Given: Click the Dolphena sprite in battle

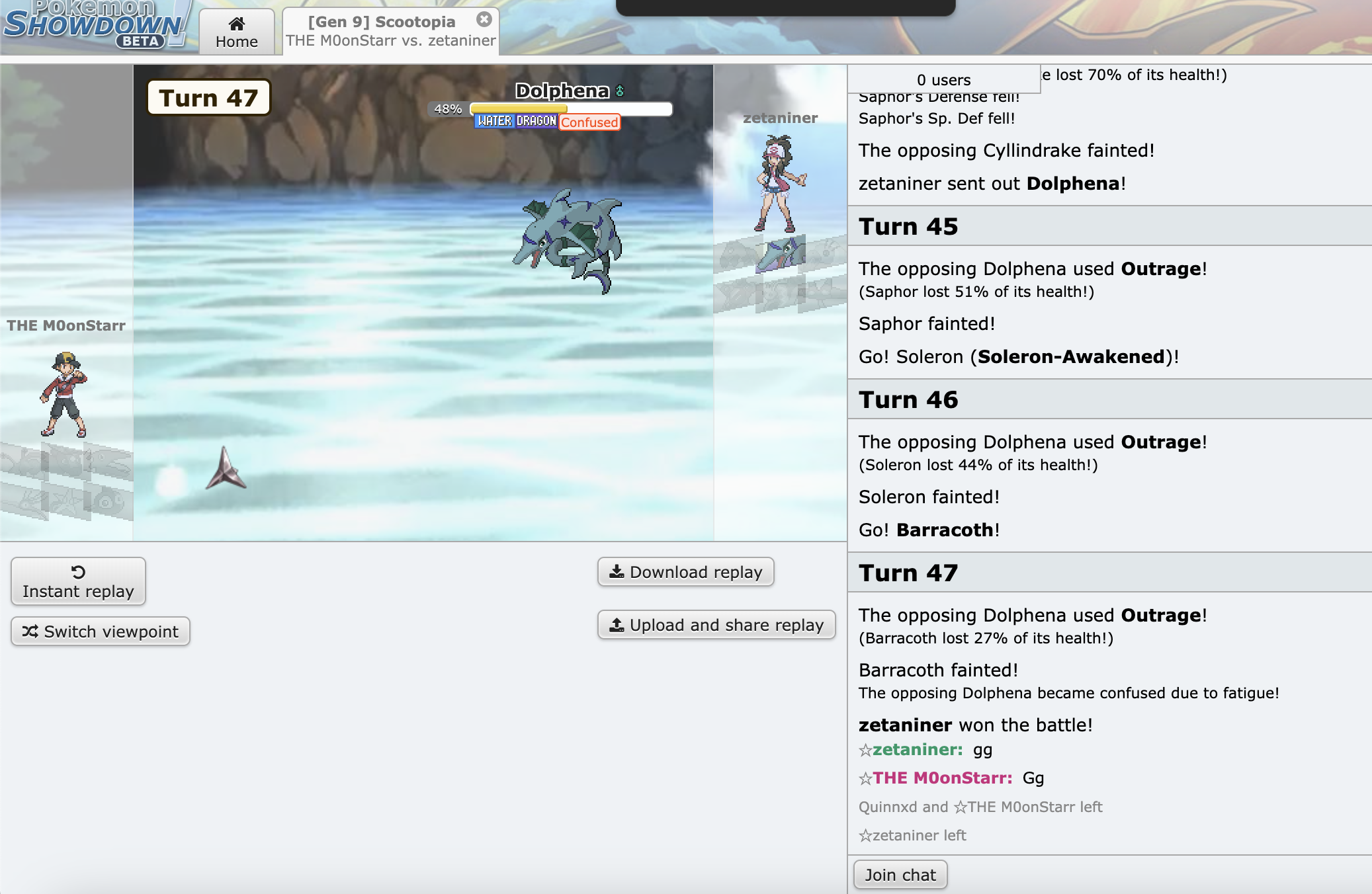Looking at the screenshot, I should coord(569,241).
